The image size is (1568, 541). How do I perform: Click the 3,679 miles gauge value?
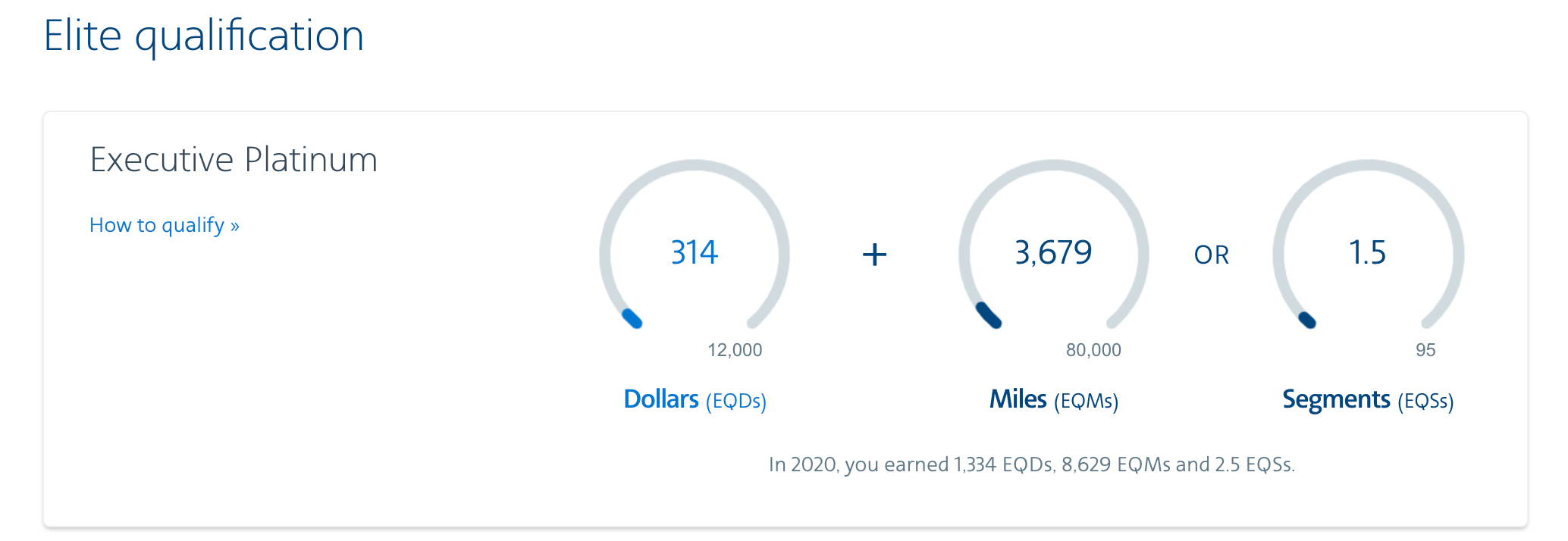[x=1053, y=252]
